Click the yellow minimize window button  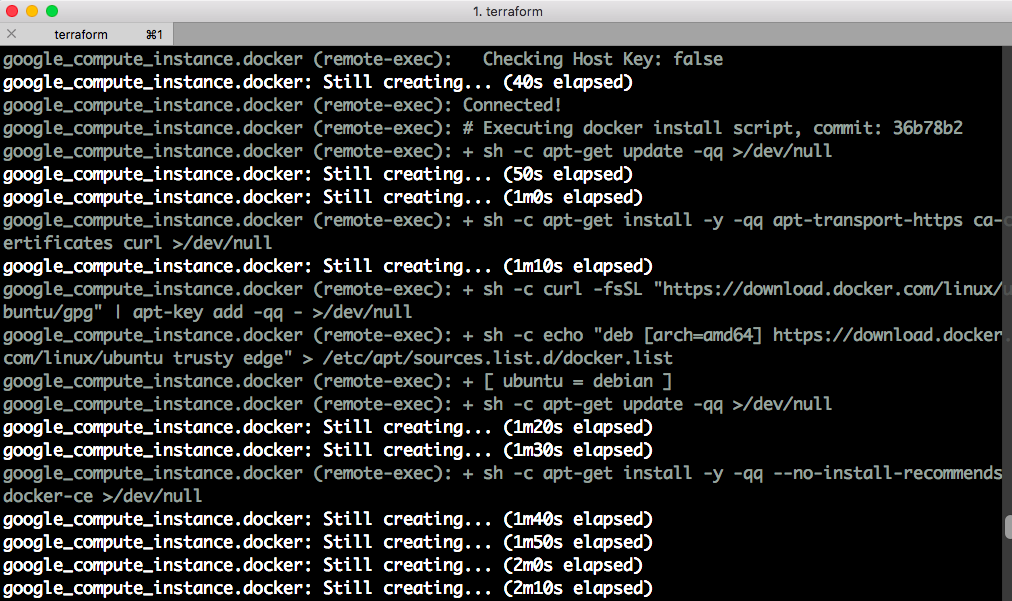click(x=32, y=11)
